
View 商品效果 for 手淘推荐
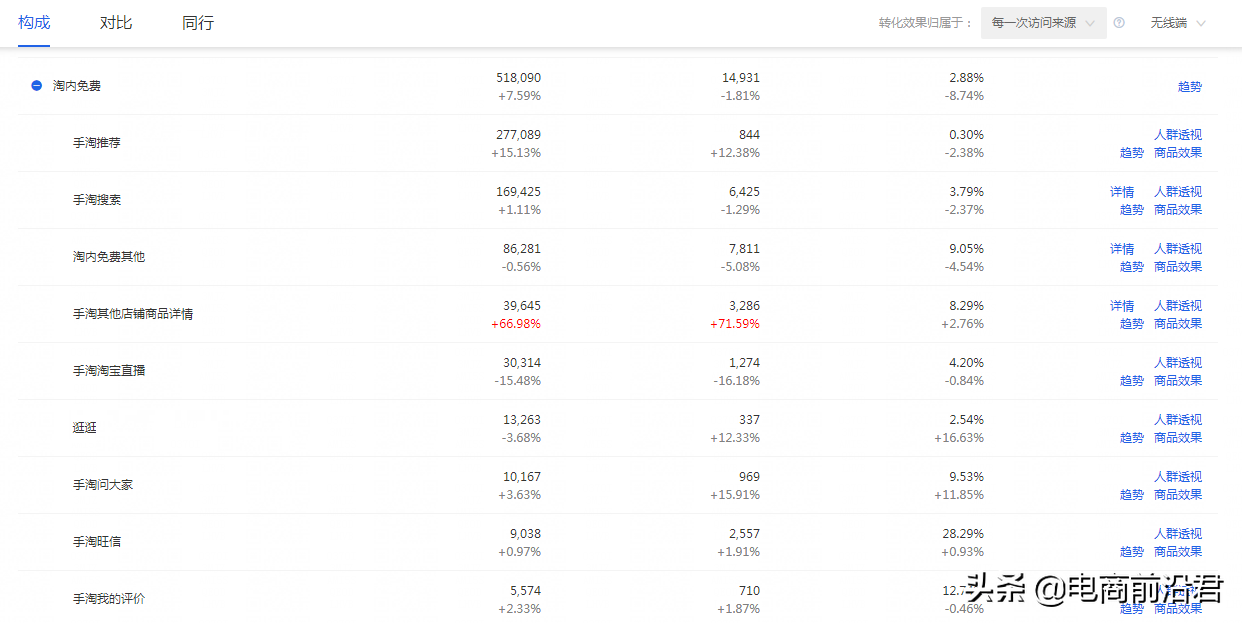[1178, 153]
